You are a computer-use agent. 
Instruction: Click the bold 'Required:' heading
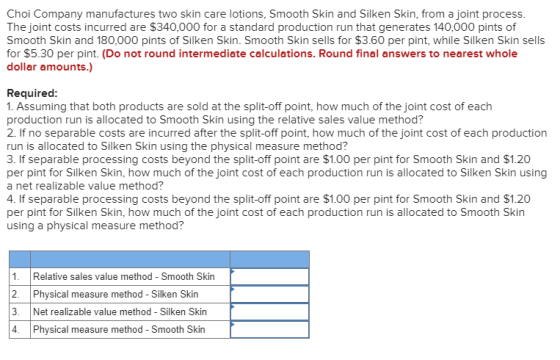[x=32, y=93]
